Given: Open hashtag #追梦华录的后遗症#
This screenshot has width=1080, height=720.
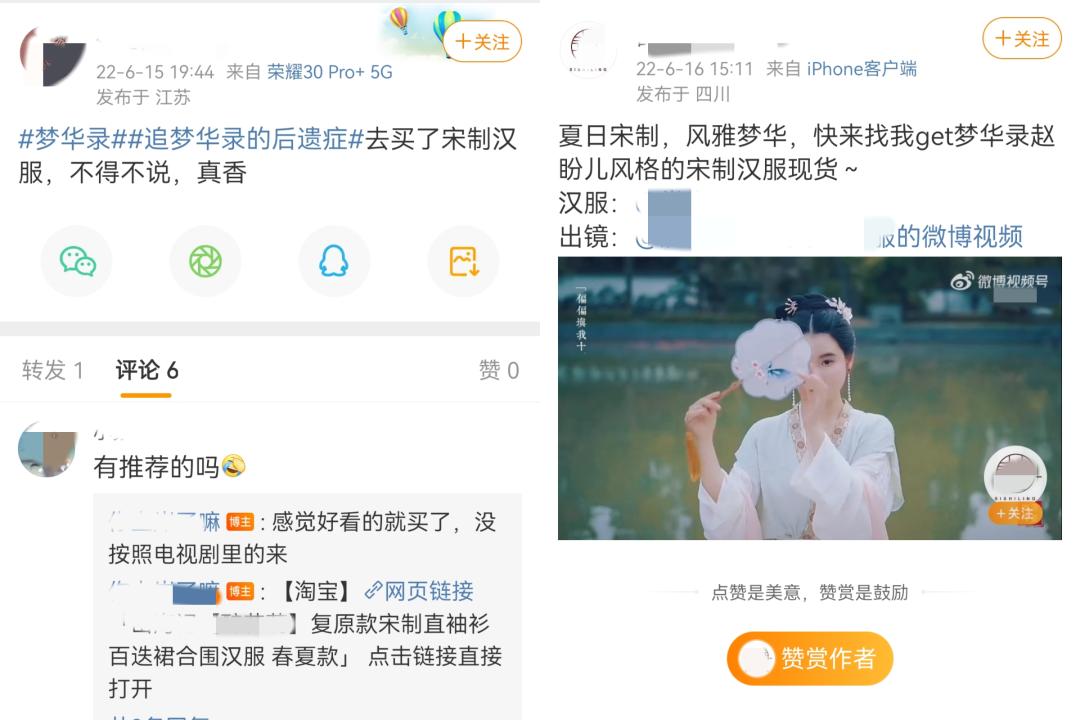Looking at the screenshot, I should [x=238, y=139].
